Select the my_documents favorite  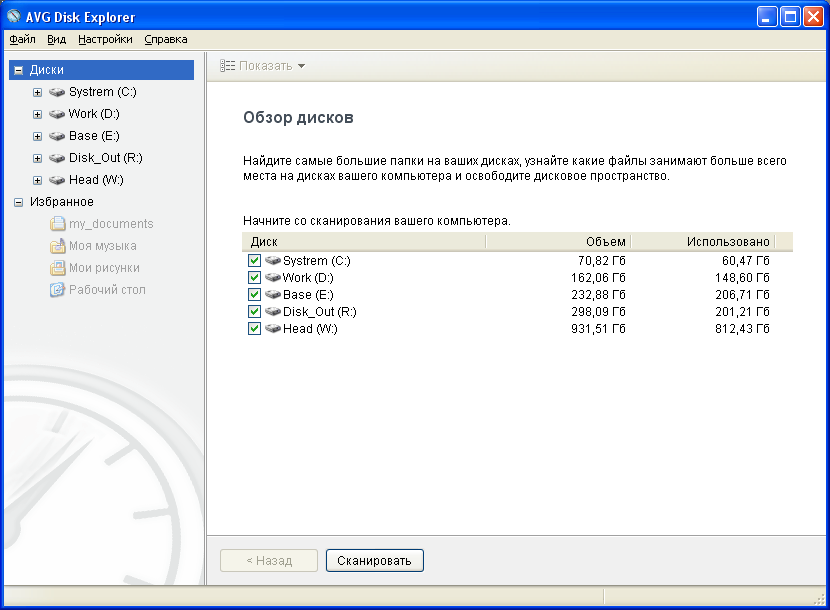pos(111,224)
